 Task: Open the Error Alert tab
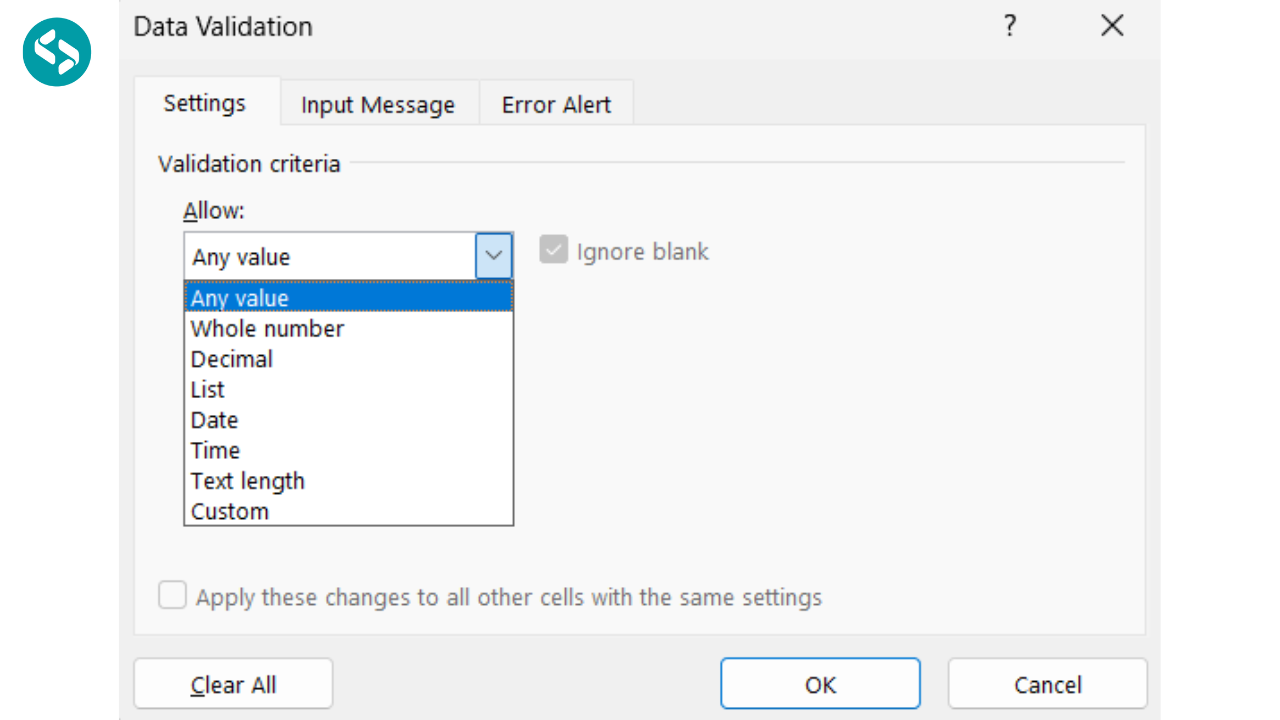click(556, 105)
